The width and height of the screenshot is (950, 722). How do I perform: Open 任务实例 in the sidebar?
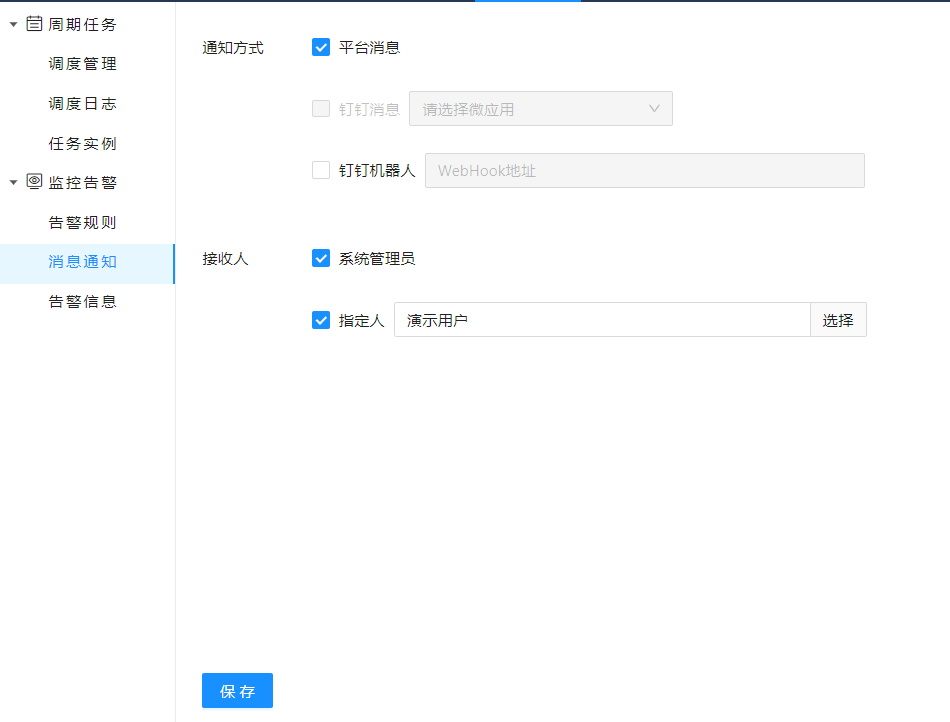(83, 144)
